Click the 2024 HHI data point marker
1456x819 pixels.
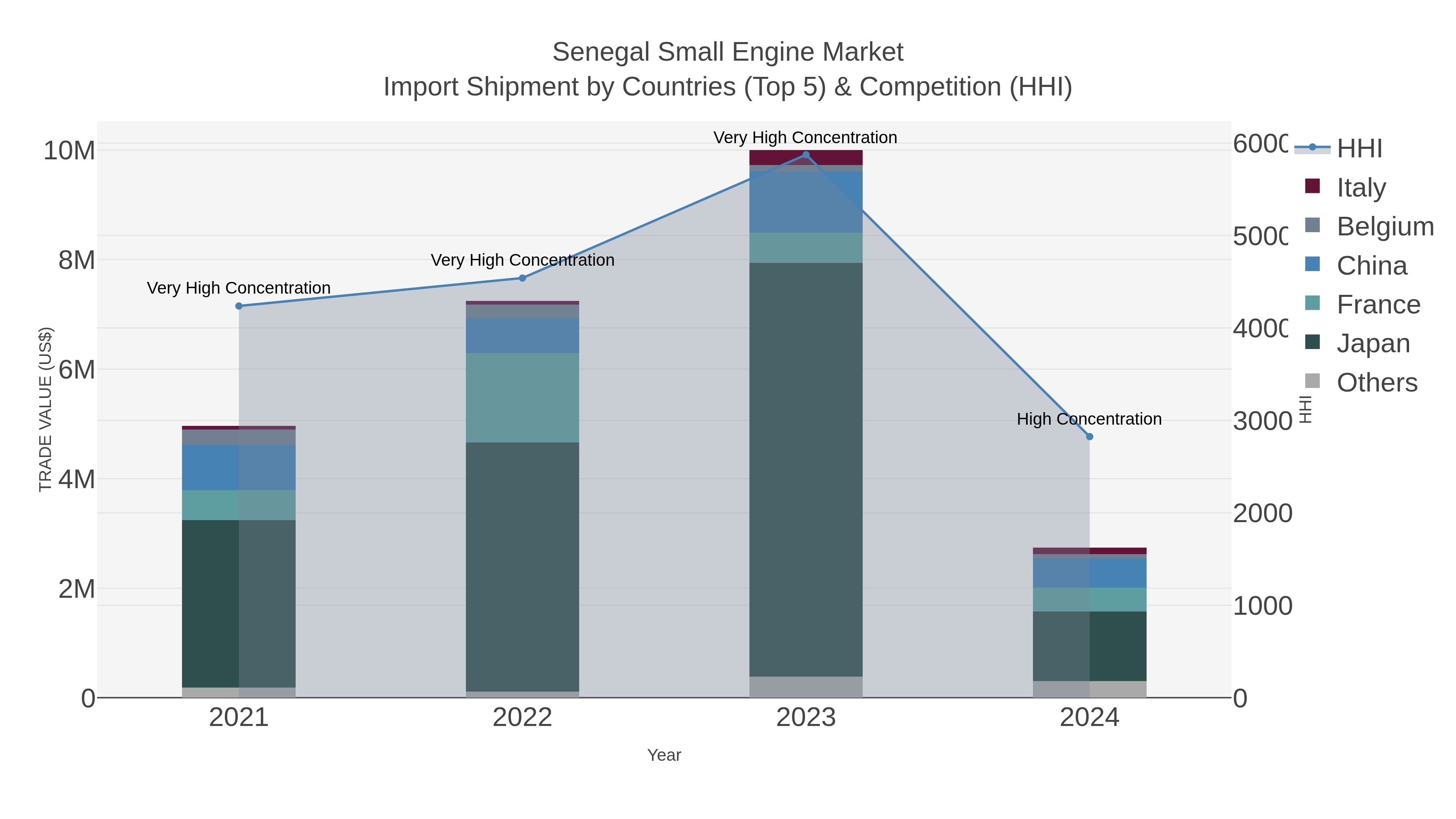tap(1090, 436)
